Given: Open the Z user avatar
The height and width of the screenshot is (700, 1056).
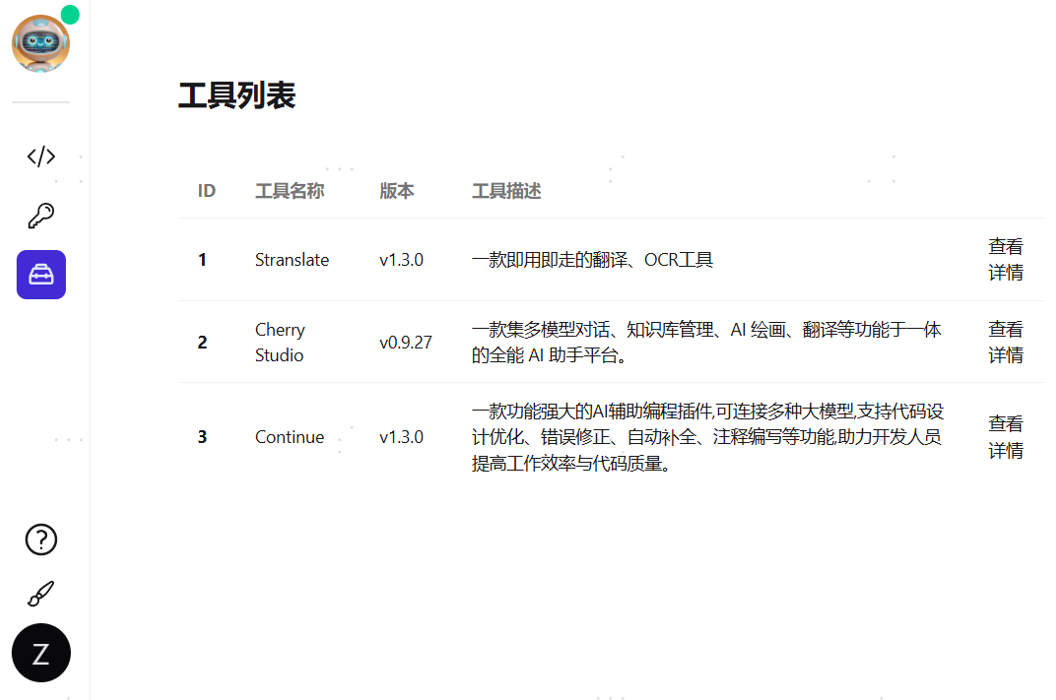Looking at the screenshot, I should coord(41,653).
